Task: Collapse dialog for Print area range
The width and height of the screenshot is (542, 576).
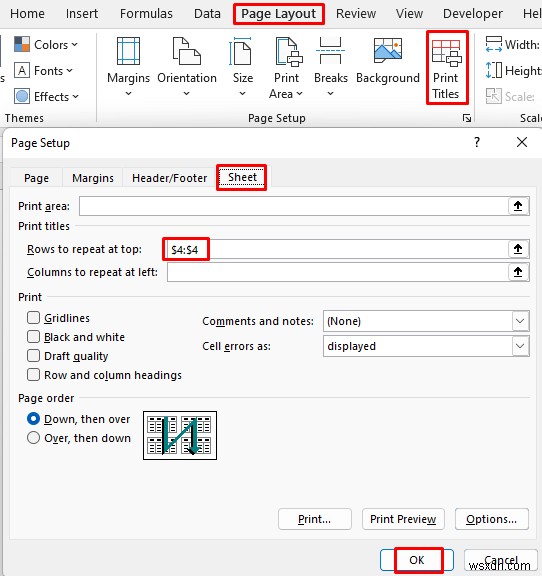Action: click(518, 206)
